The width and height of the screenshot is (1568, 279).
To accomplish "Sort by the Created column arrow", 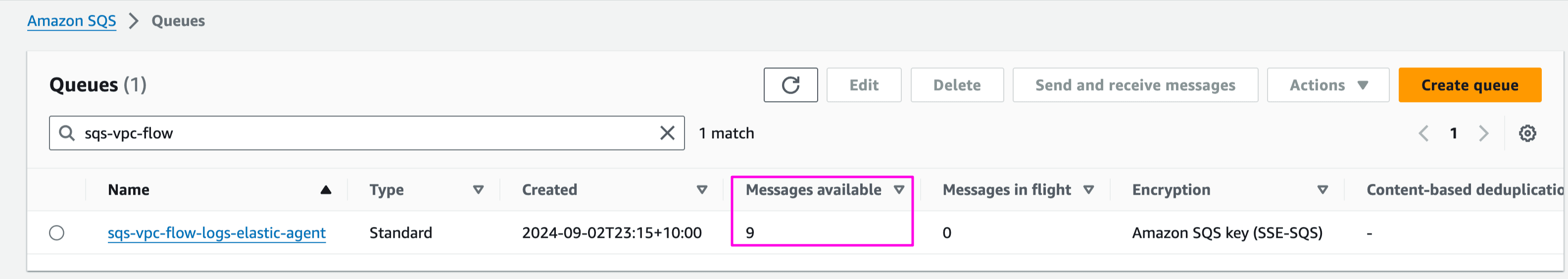I will coord(702,190).
